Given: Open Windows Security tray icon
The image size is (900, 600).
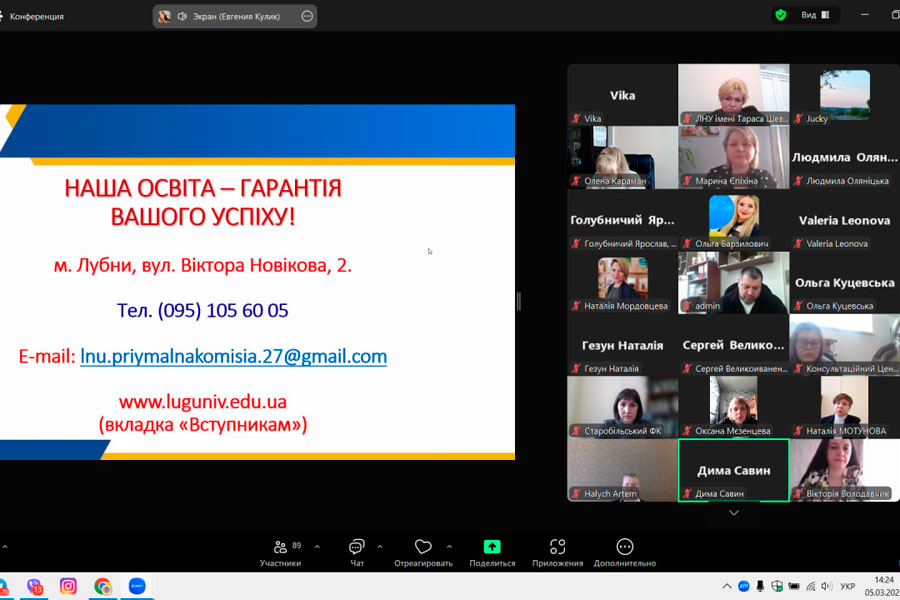Looking at the screenshot, I should [777, 586].
